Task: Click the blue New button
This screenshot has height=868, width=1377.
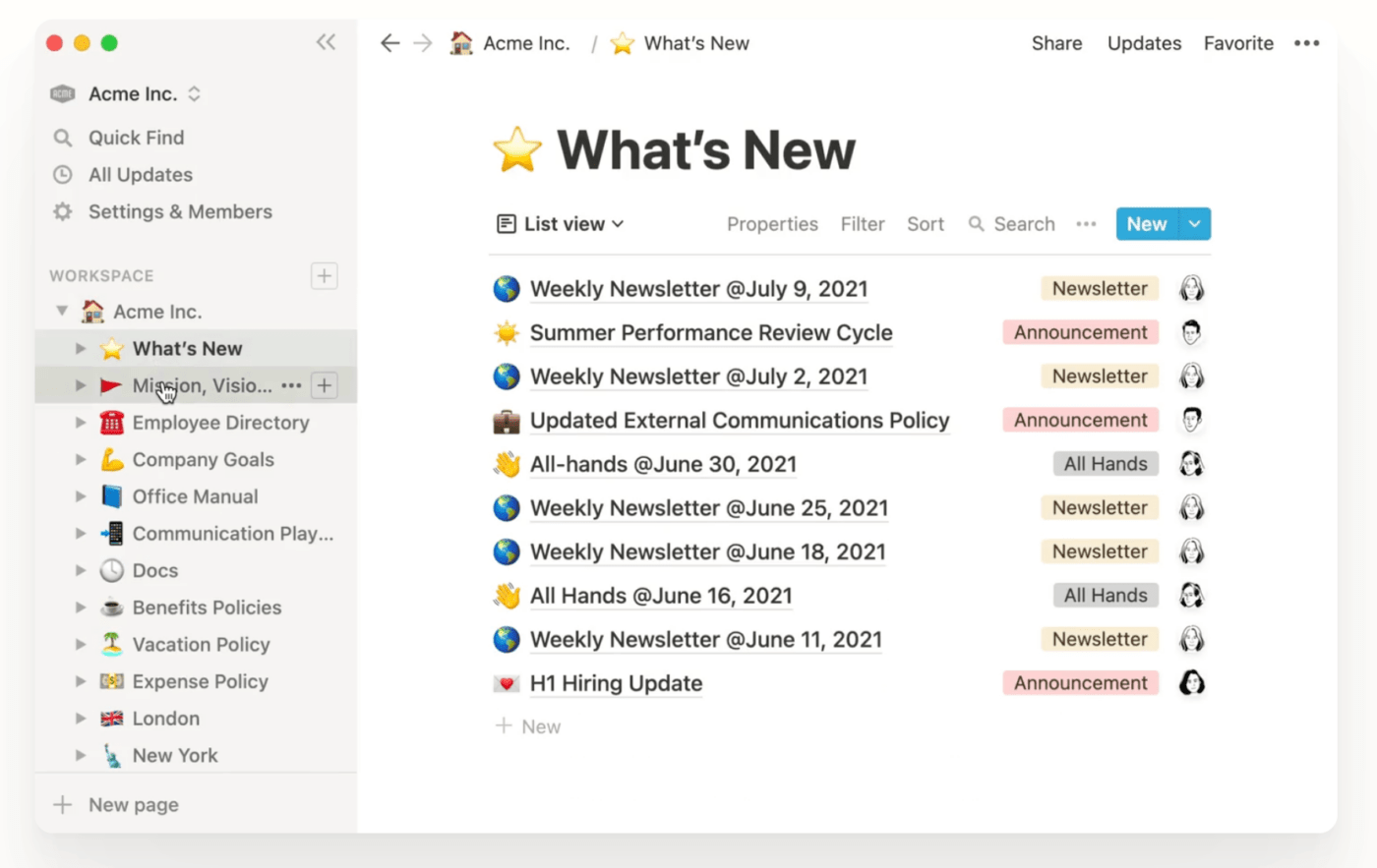Action: [x=1146, y=224]
